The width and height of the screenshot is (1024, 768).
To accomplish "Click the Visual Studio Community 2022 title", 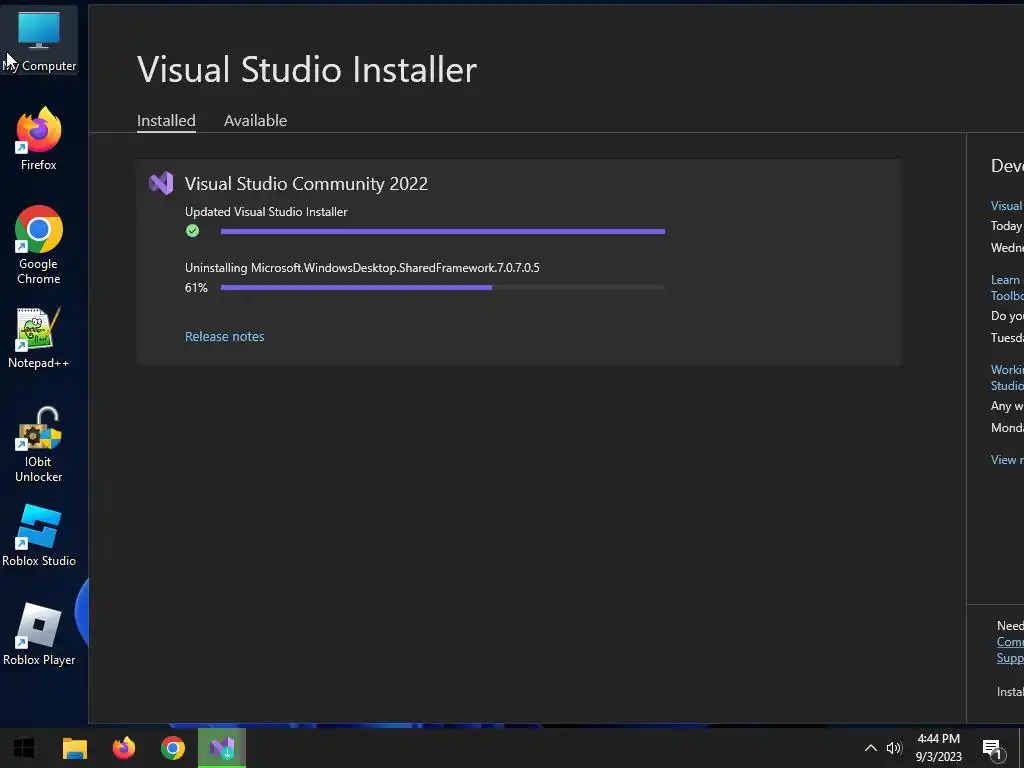I will (x=306, y=184).
